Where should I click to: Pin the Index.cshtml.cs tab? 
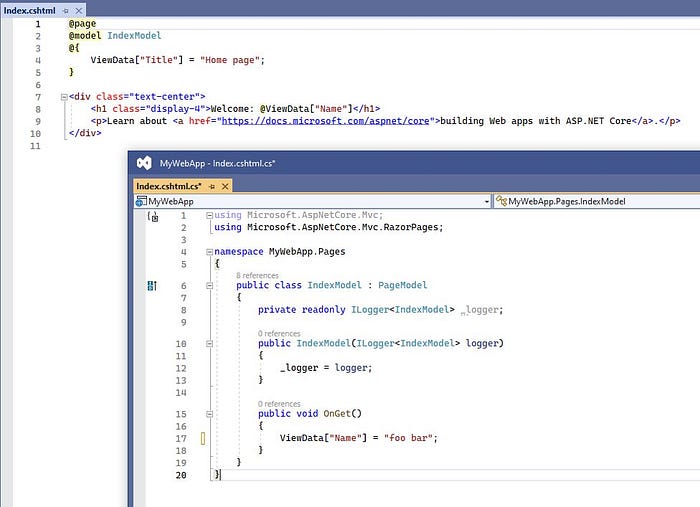(212, 186)
